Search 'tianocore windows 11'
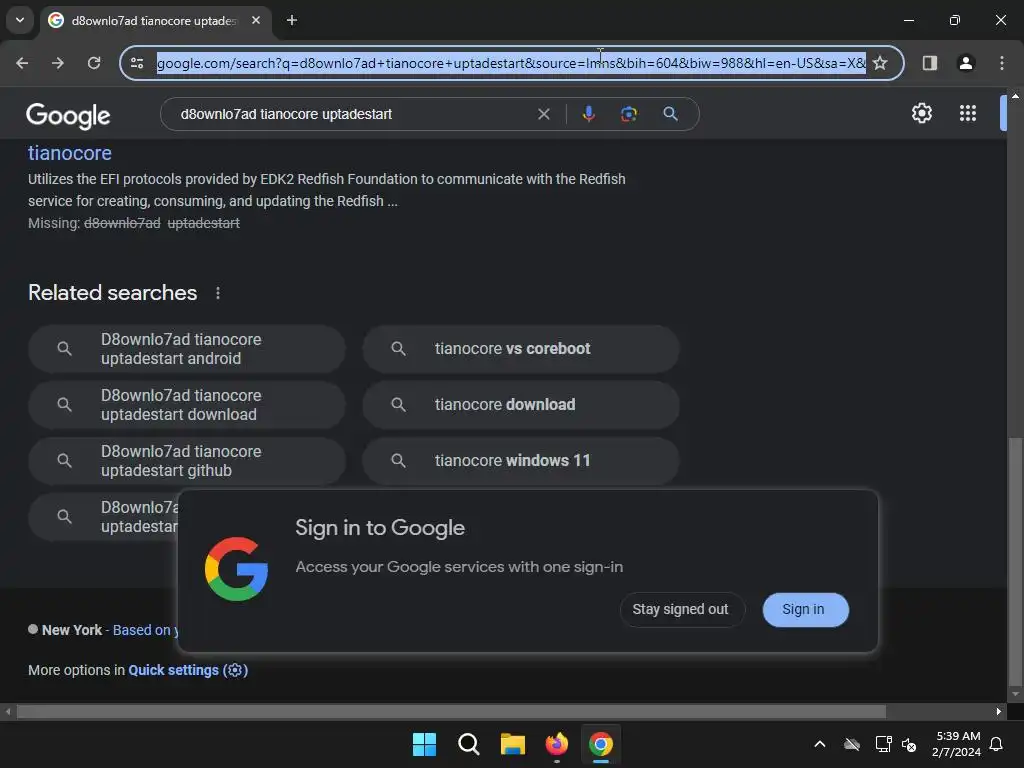The height and width of the screenshot is (768, 1024). click(x=520, y=461)
